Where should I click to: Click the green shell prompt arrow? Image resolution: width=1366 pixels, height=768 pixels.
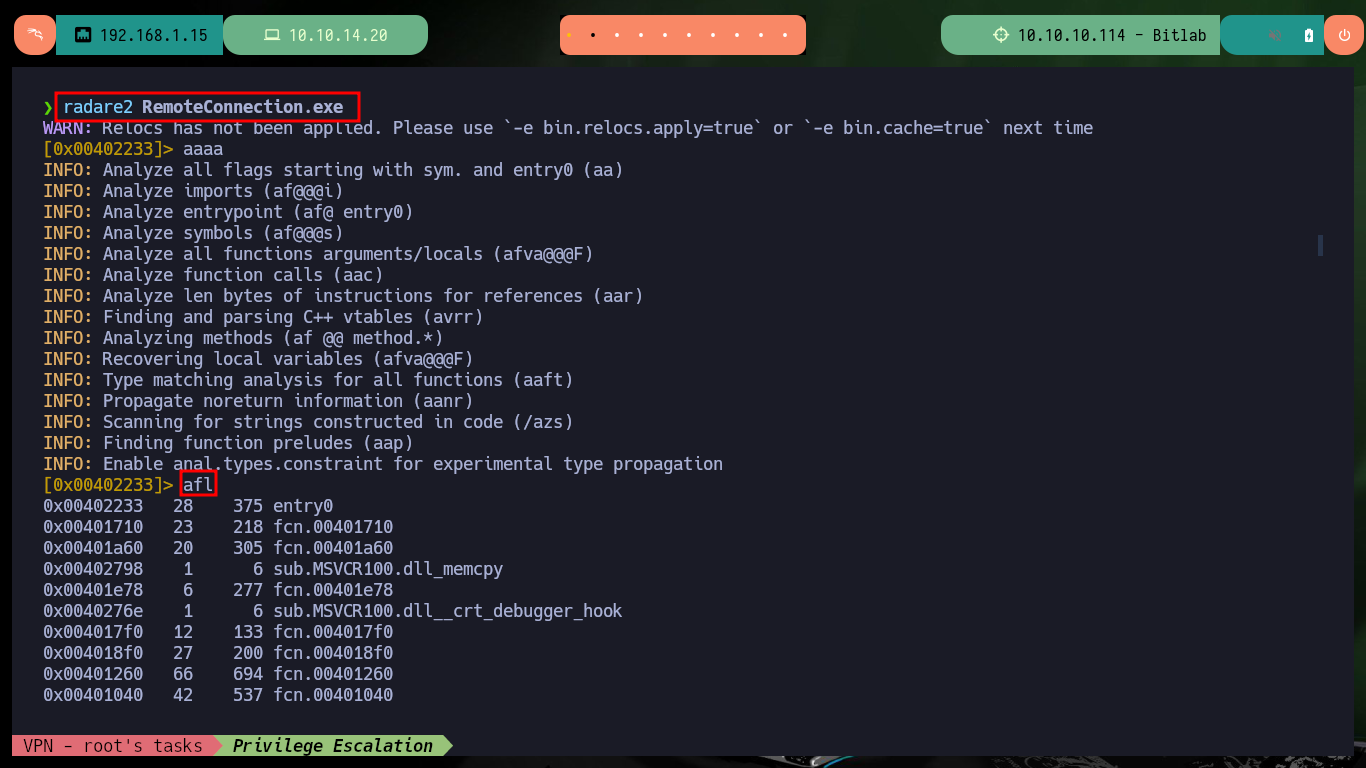pos(48,107)
